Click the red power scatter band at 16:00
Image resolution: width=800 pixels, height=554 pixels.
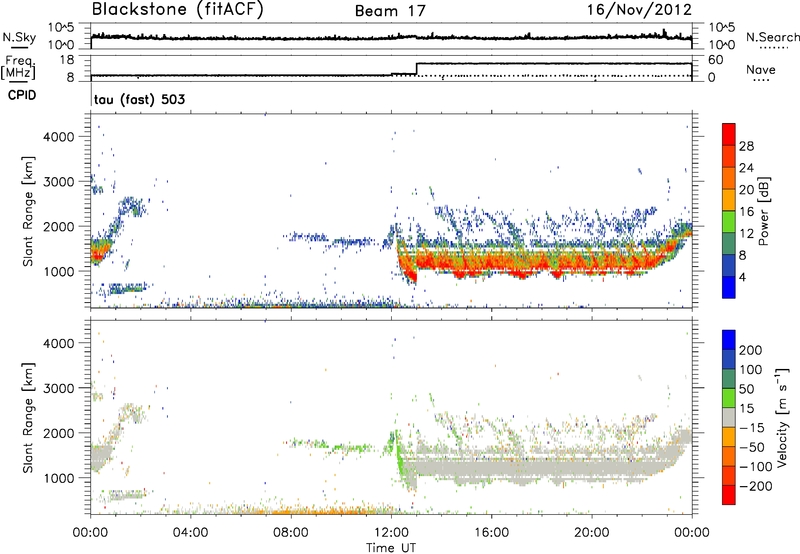[491, 262]
